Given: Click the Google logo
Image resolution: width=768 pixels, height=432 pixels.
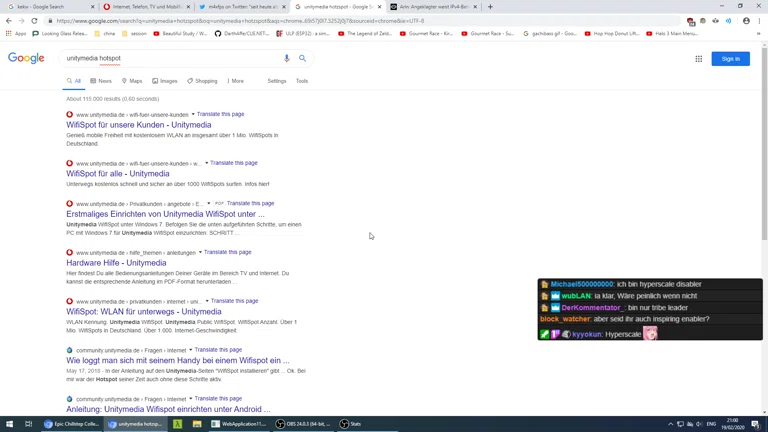Looking at the screenshot, I should pyautogui.click(x=26, y=58).
